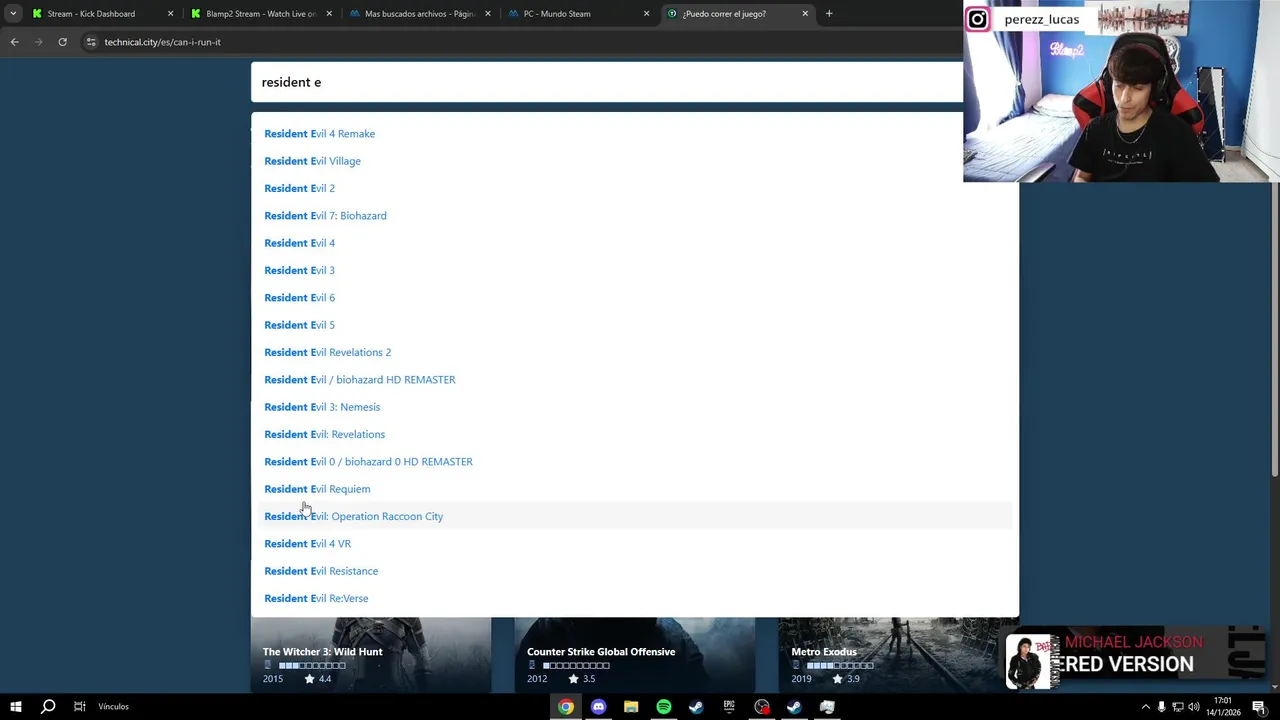Click the network icon in system tray

click(1177, 707)
